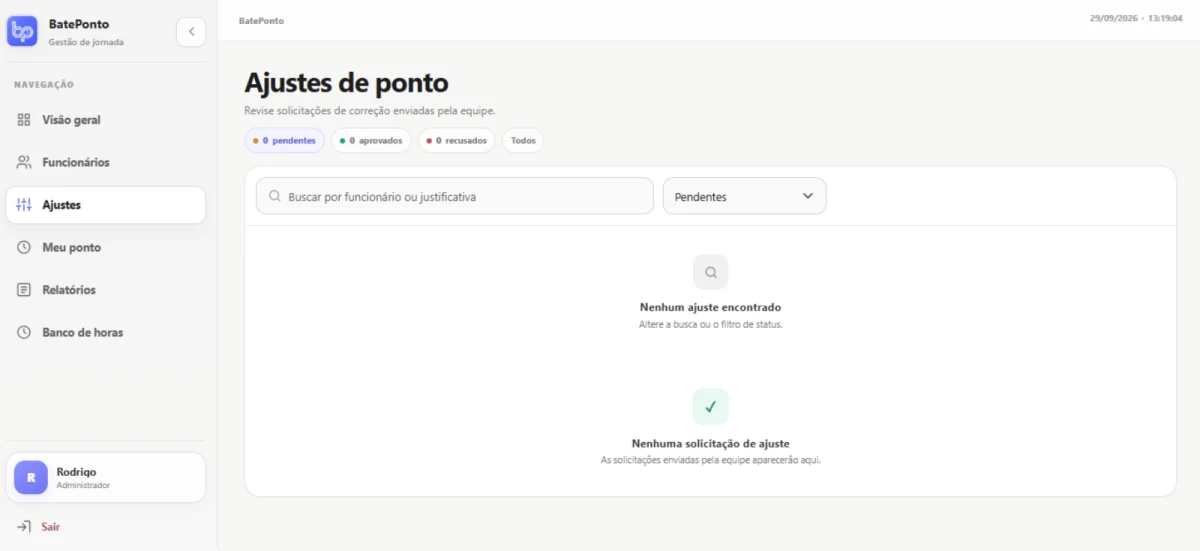The width and height of the screenshot is (1200, 551).
Task: Click the Ajustes de ponto heading
Action: click(346, 82)
